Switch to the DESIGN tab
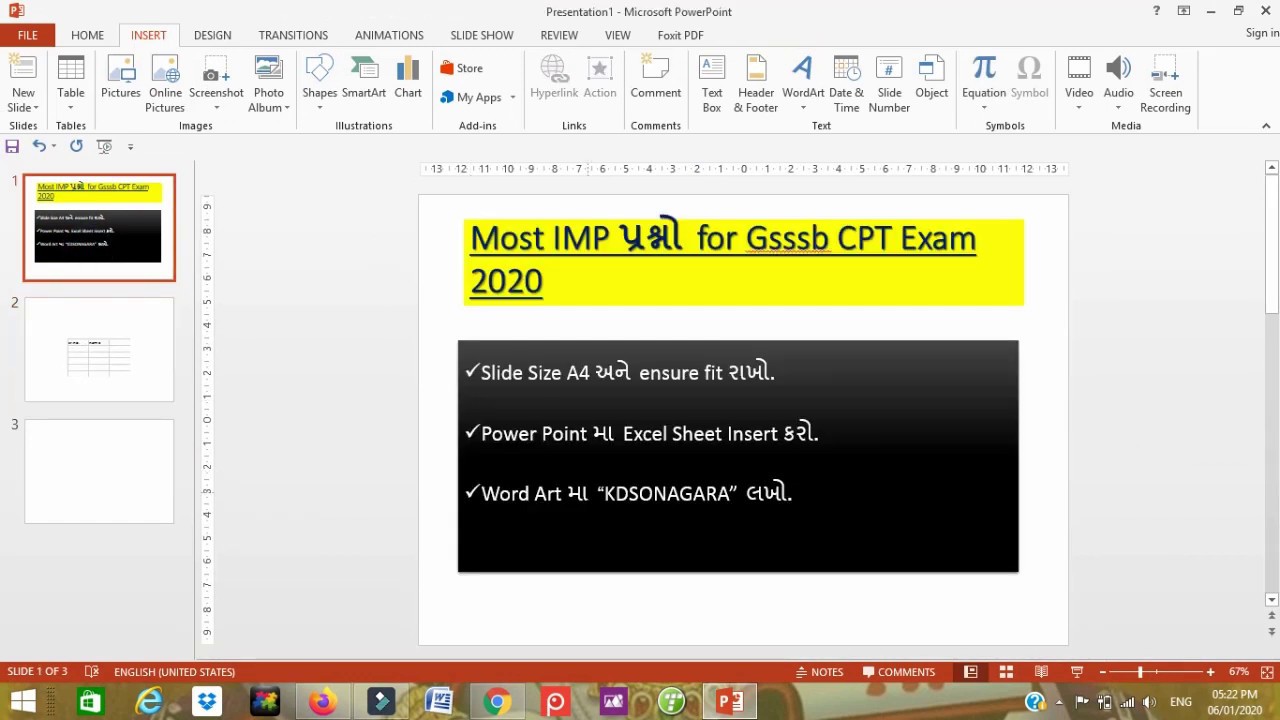Image resolution: width=1280 pixels, height=720 pixels. point(212,35)
